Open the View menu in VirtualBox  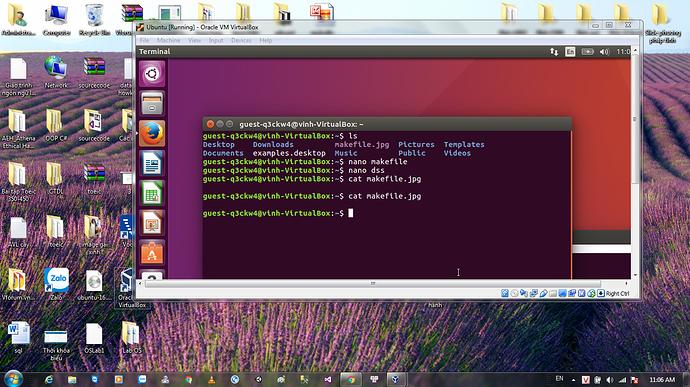(x=195, y=41)
